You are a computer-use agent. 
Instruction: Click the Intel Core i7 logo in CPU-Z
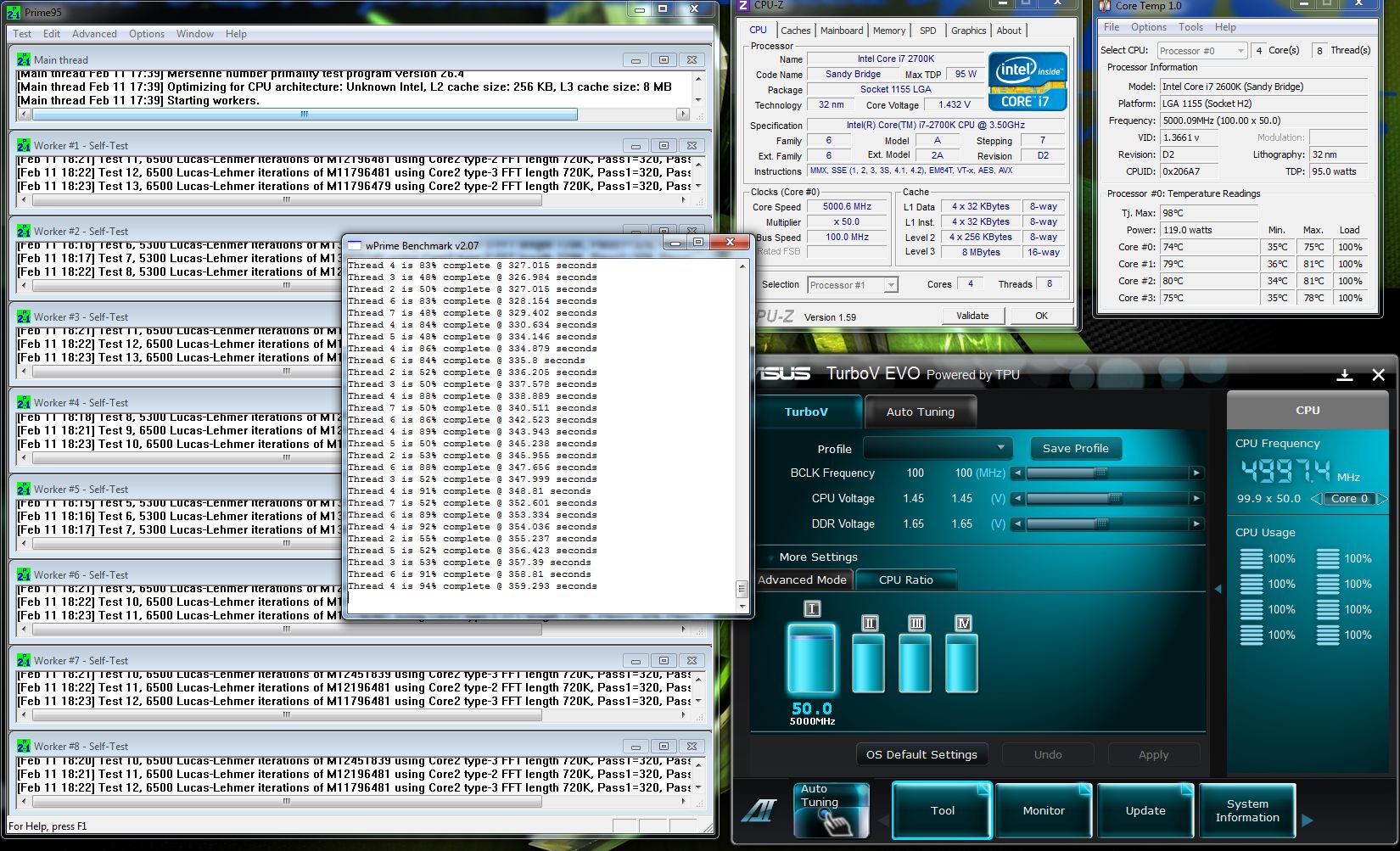click(x=1028, y=82)
